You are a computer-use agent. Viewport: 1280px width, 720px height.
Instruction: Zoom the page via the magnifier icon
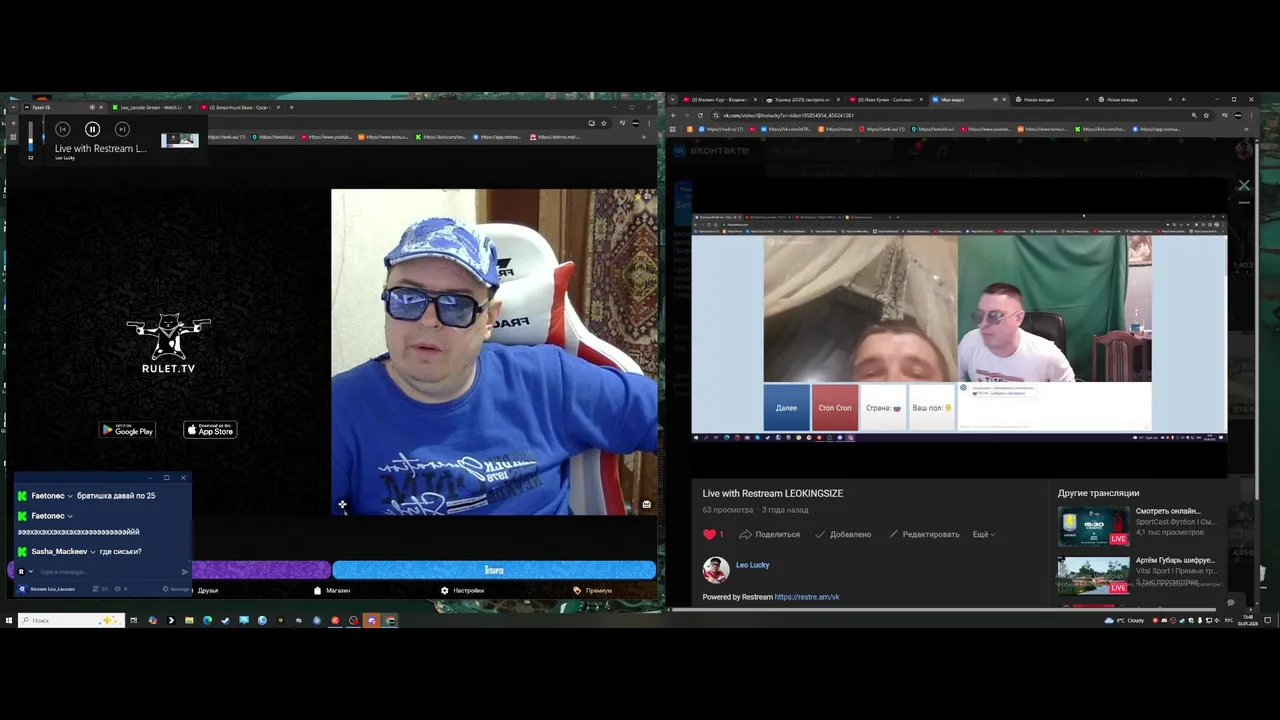[1194, 115]
